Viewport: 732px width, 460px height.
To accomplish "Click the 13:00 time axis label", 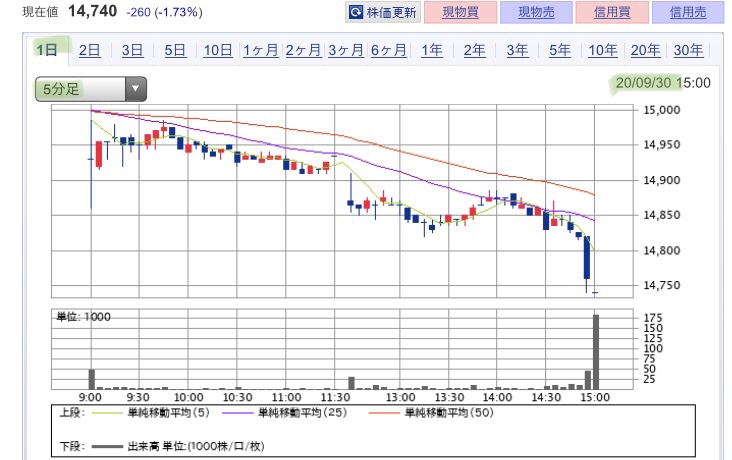I will tap(400, 397).
